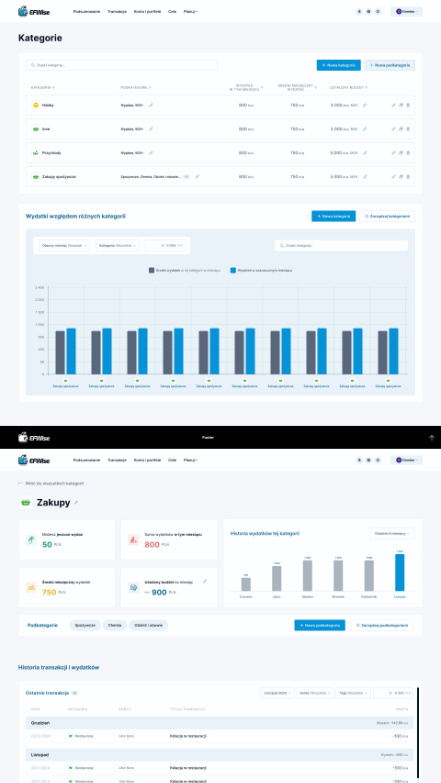The width and height of the screenshot is (441, 783).
Task: Select the Chemia subcategory chip
Action: pyautogui.click(x=115, y=625)
